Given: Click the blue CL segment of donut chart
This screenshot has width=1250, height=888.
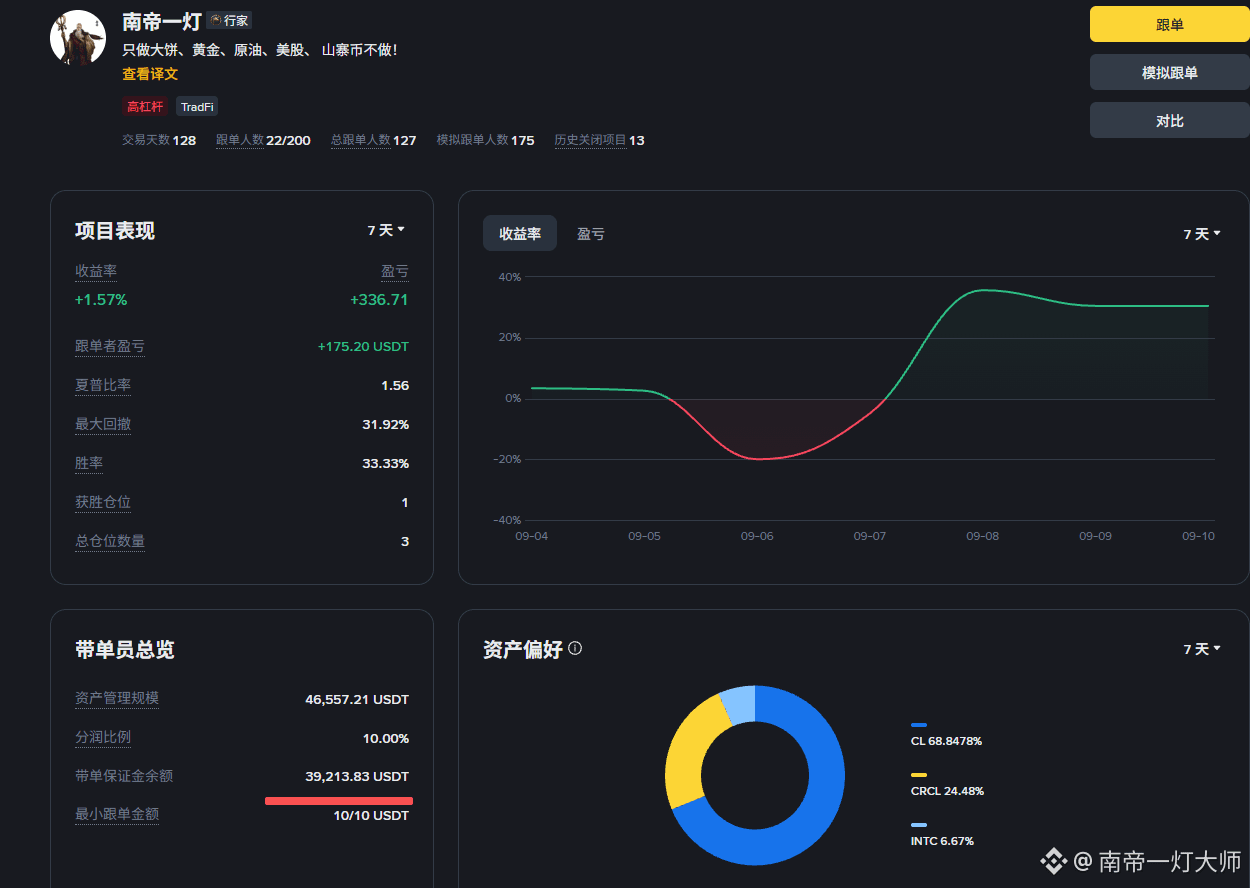Looking at the screenshot, I should coord(806,810).
